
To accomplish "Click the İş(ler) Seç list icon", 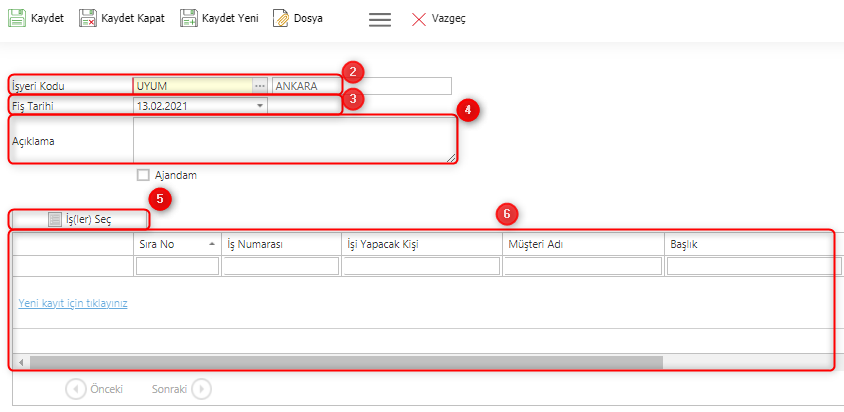I will [56, 220].
